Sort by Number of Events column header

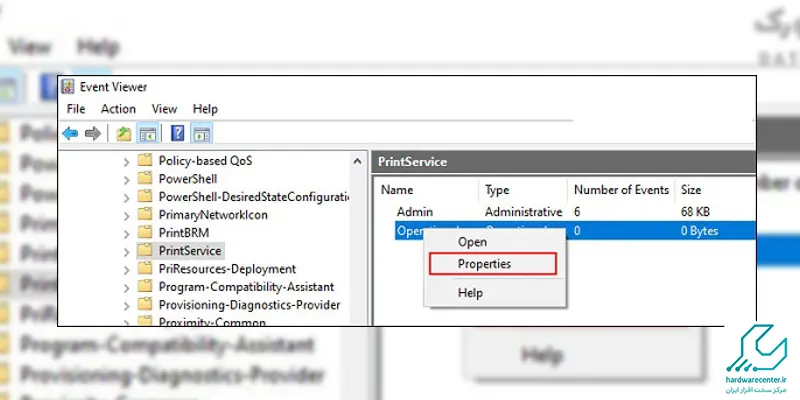tap(621, 190)
